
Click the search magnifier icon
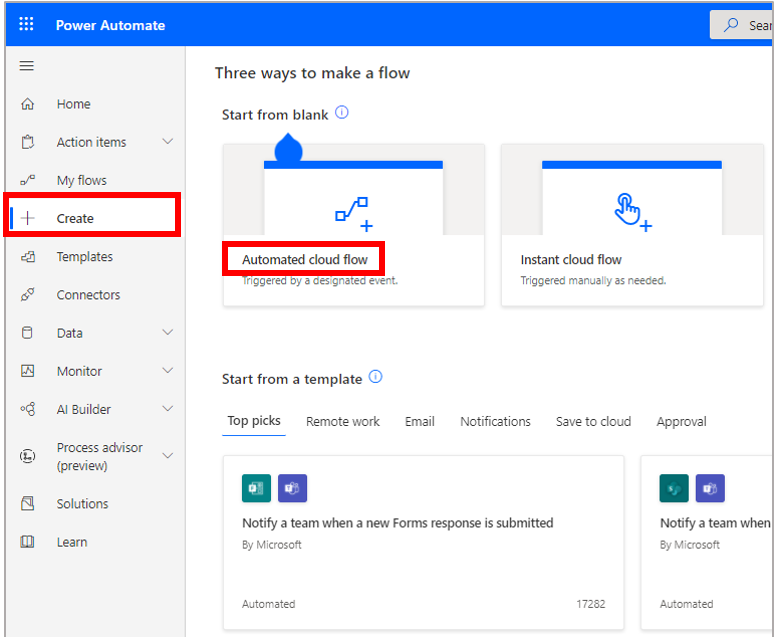pos(731,25)
